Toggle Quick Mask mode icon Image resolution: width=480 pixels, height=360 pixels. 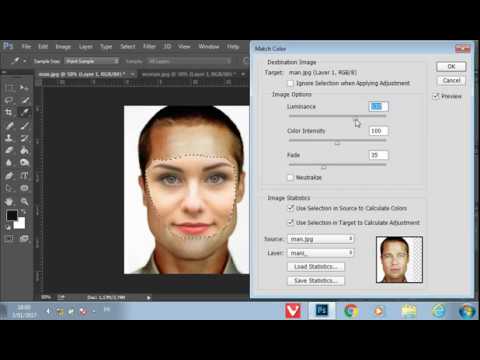pos(9,238)
